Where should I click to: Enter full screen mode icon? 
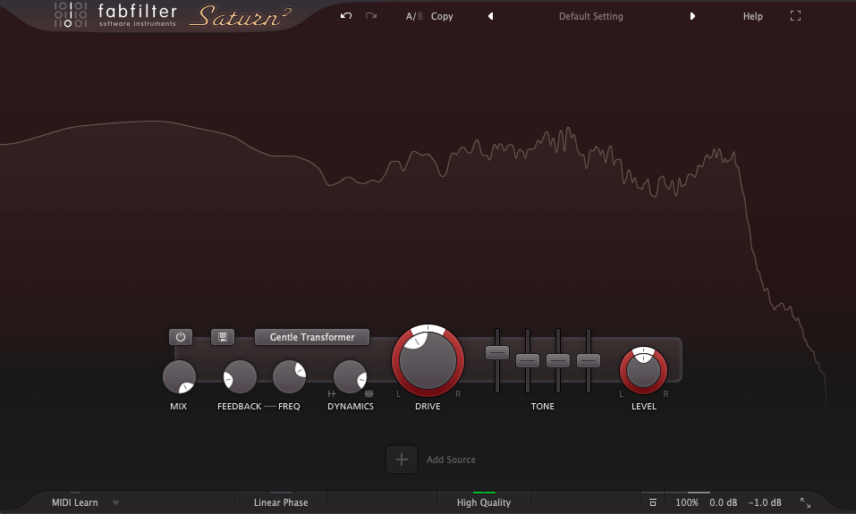(x=795, y=16)
